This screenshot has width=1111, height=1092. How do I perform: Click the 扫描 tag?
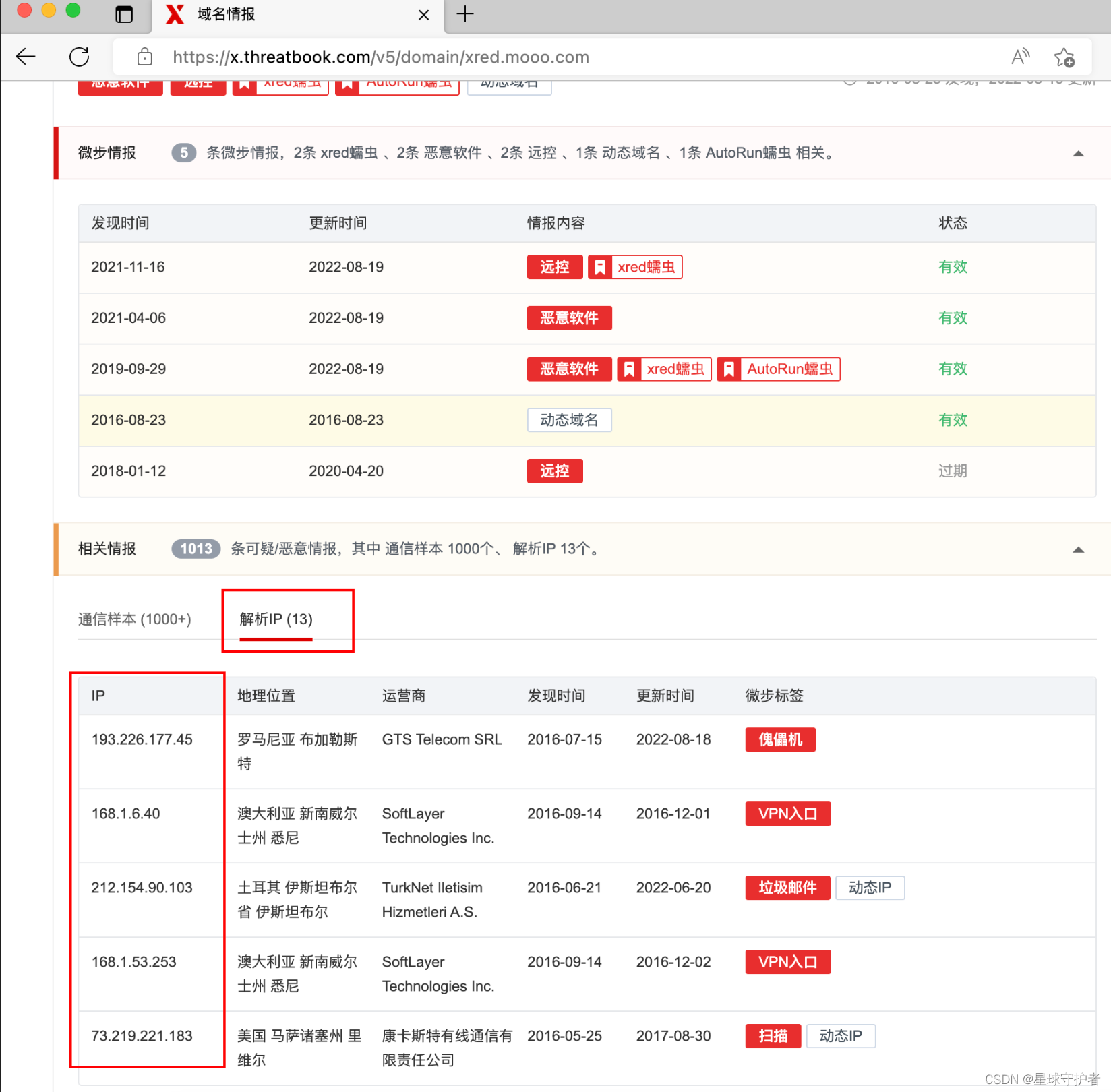coord(773,1036)
